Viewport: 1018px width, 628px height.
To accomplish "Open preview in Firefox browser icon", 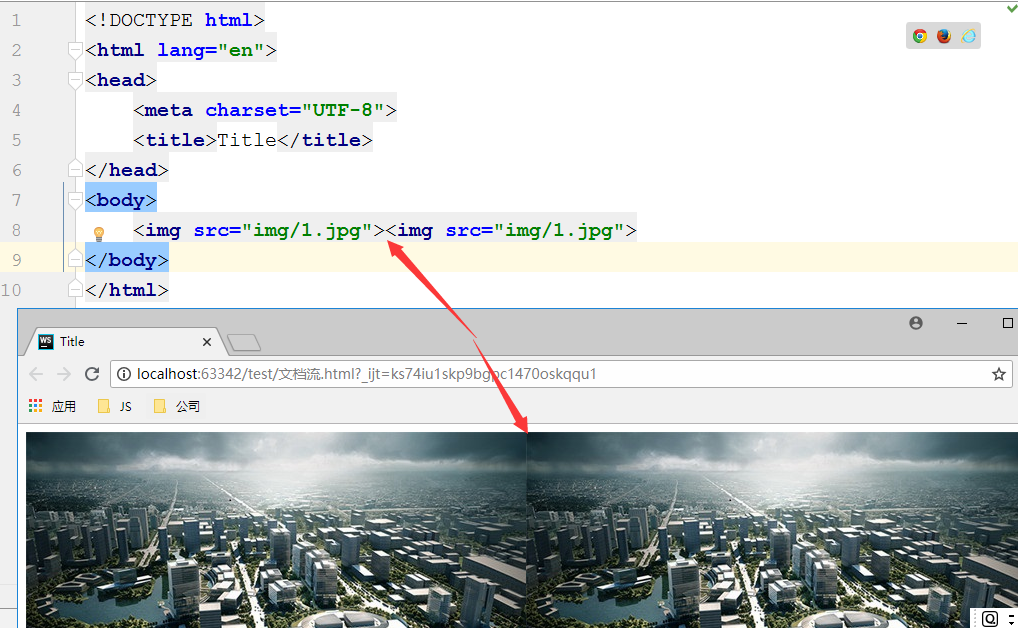I will pyautogui.click(x=944, y=36).
